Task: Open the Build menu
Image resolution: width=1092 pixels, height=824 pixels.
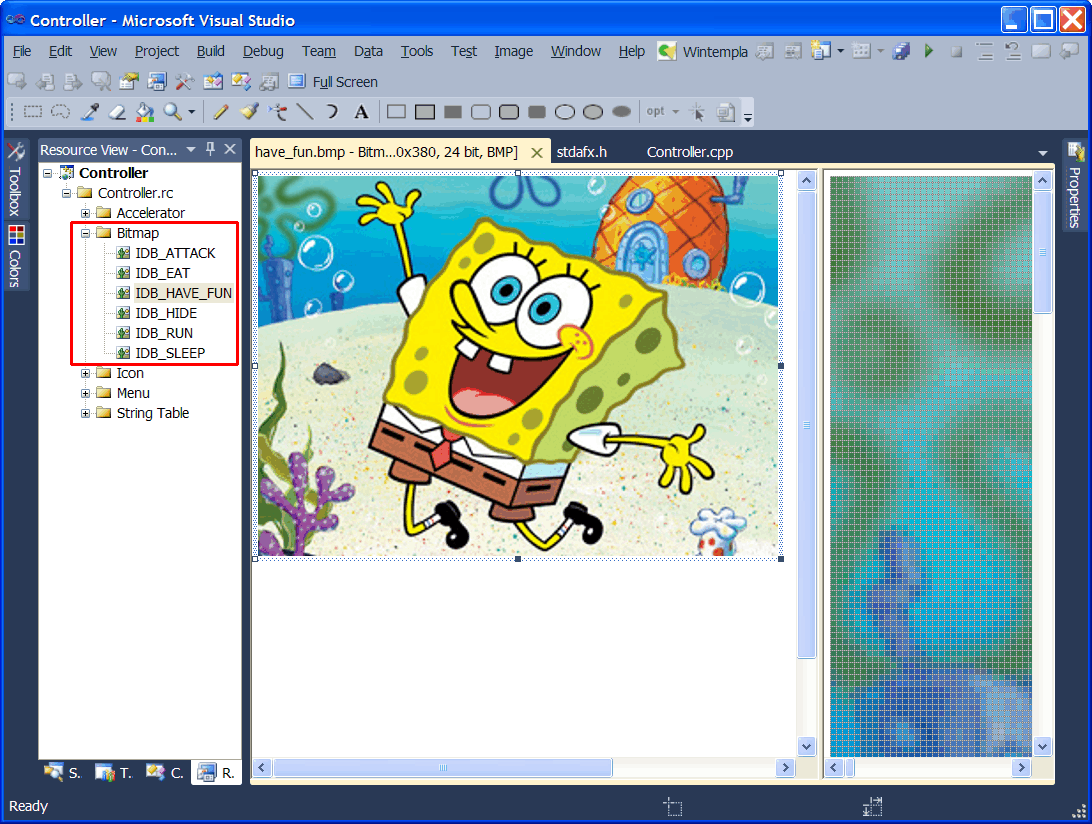Action: [210, 51]
